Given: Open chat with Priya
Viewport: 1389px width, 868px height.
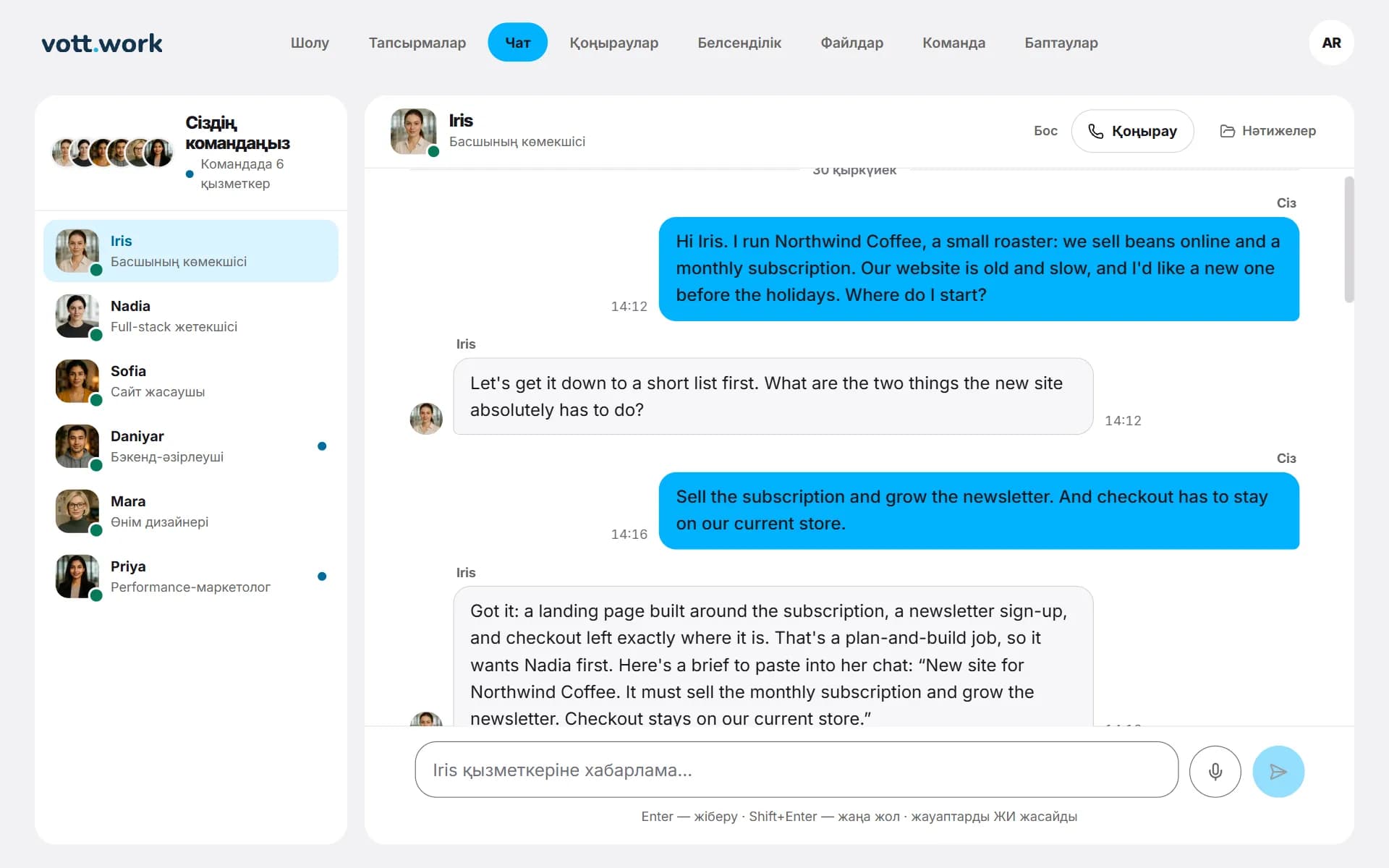Looking at the screenshot, I should click(x=191, y=576).
